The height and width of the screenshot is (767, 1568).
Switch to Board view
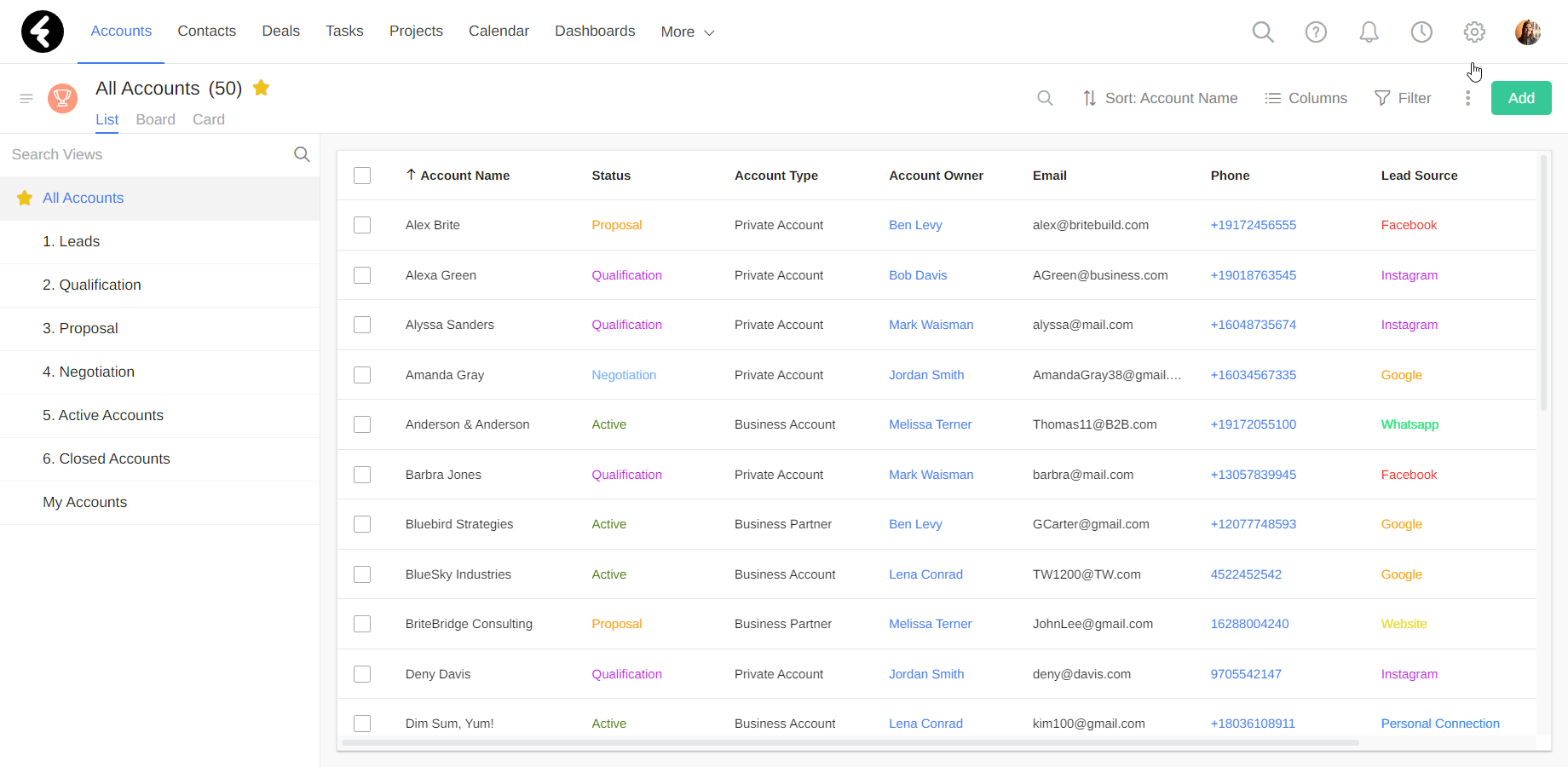156,119
